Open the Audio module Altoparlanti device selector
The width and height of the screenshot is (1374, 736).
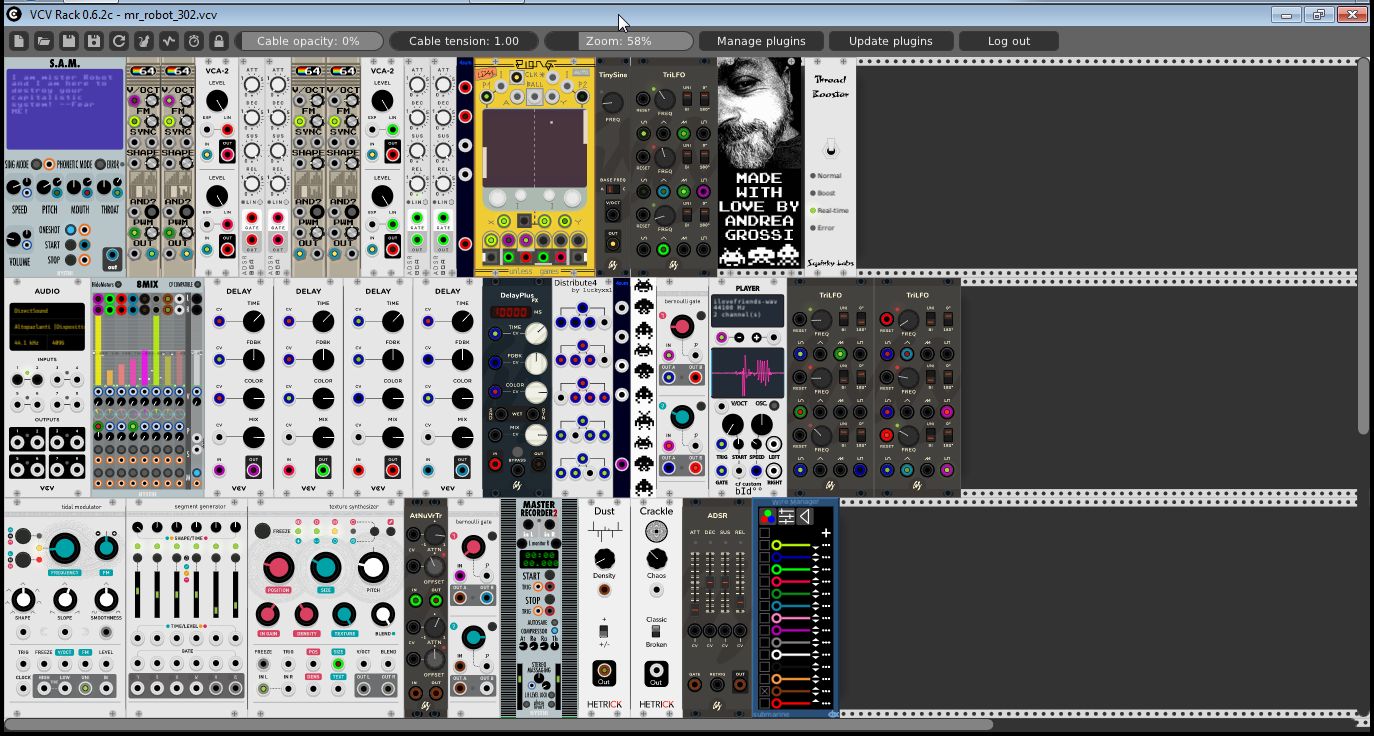click(x=47, y=326)
